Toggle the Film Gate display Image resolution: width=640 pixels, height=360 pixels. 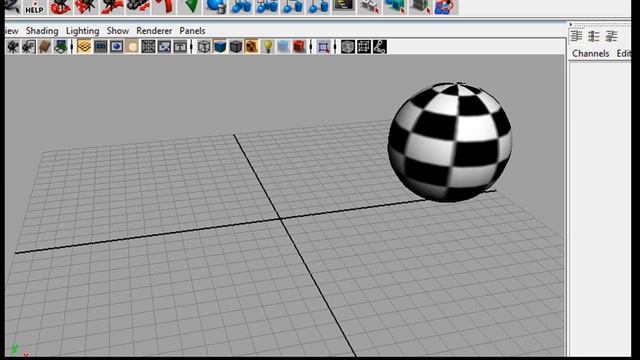pyautogui.click(x=100, y=47)
